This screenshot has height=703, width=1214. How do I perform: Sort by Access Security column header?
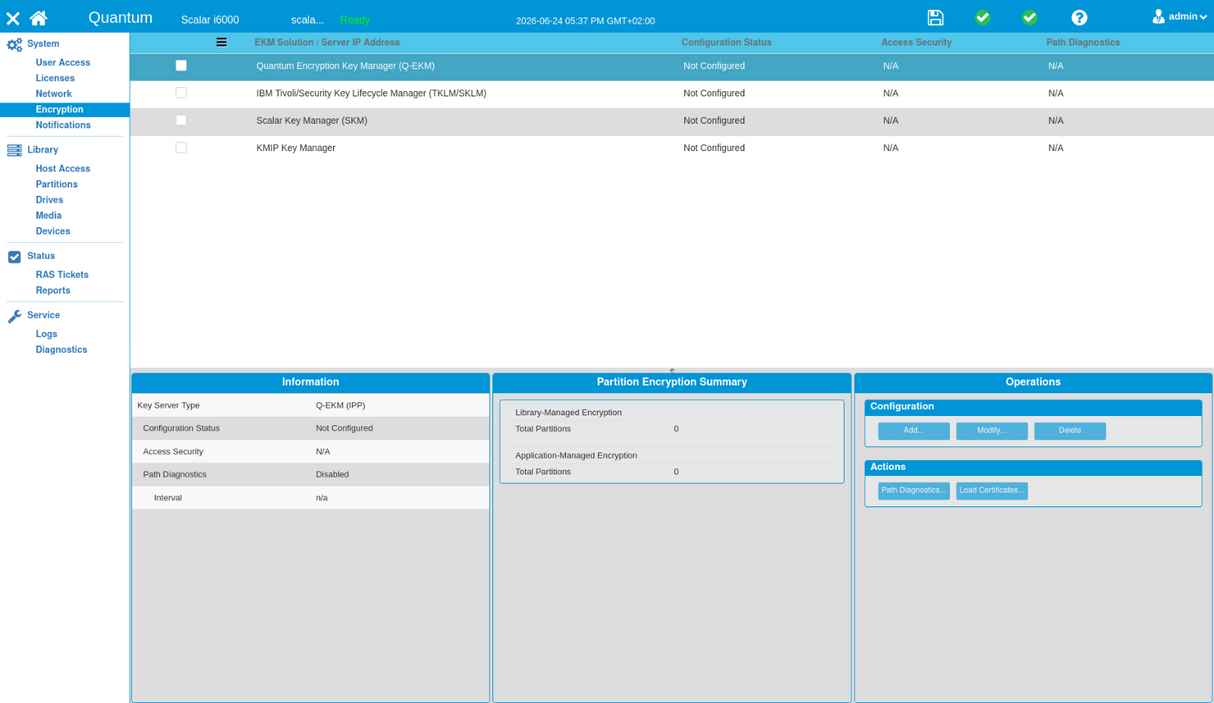916,42
